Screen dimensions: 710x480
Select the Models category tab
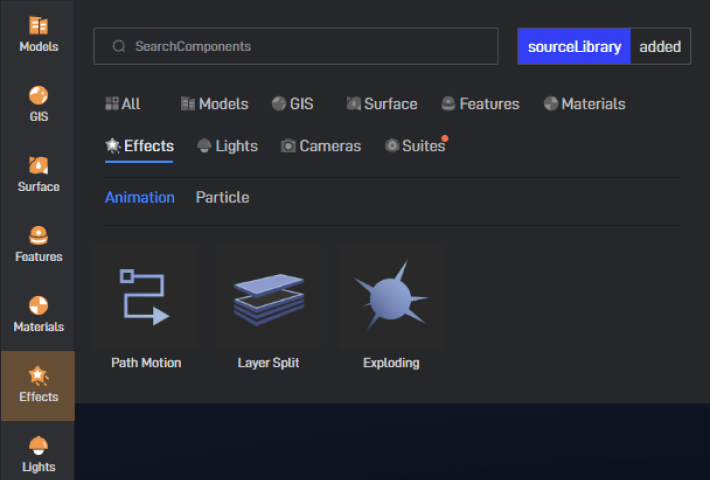(214, 104)
